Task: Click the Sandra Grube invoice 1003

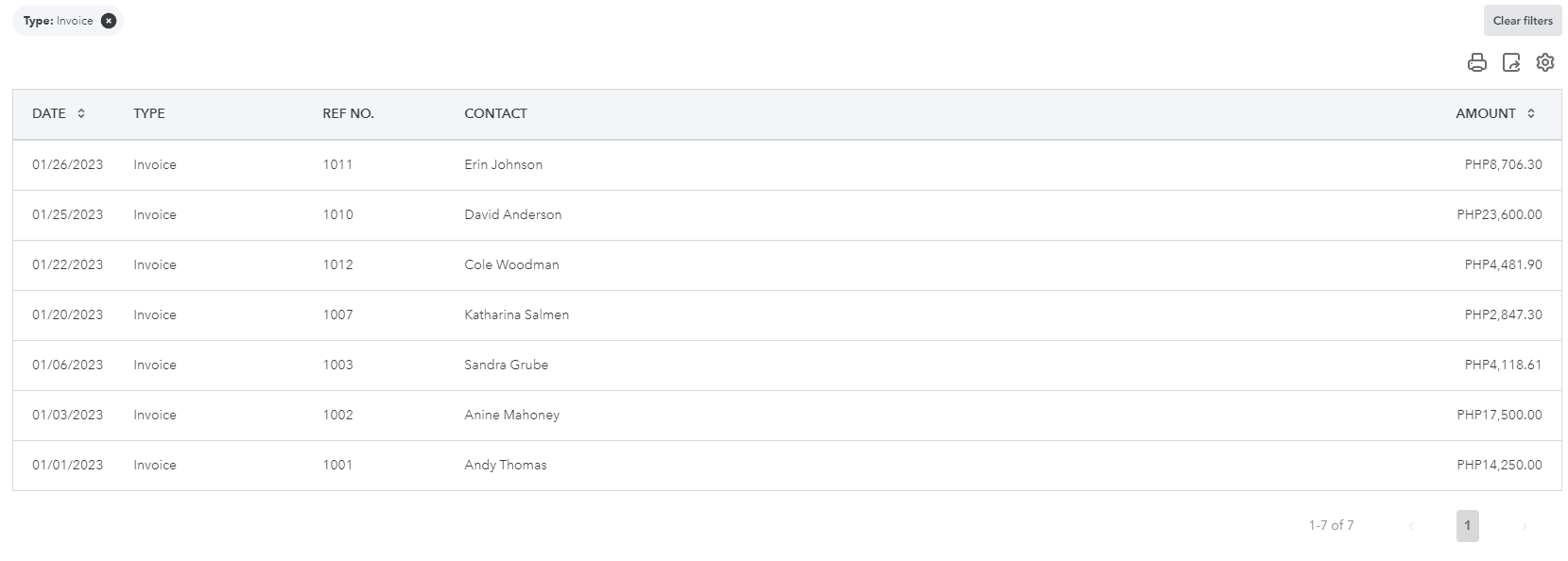Action: tap(506, 365)
